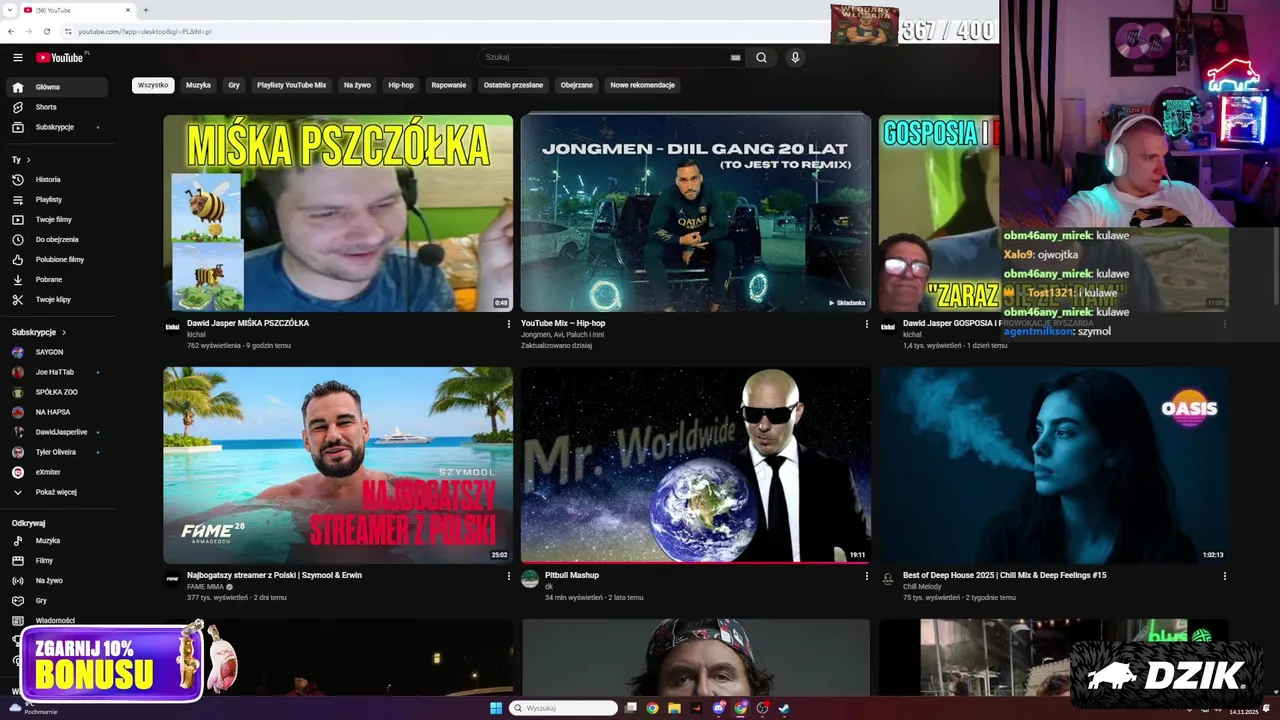Open a new browser tab with plus
Screen dimensions: 1280x720
(x=146, y=10)
